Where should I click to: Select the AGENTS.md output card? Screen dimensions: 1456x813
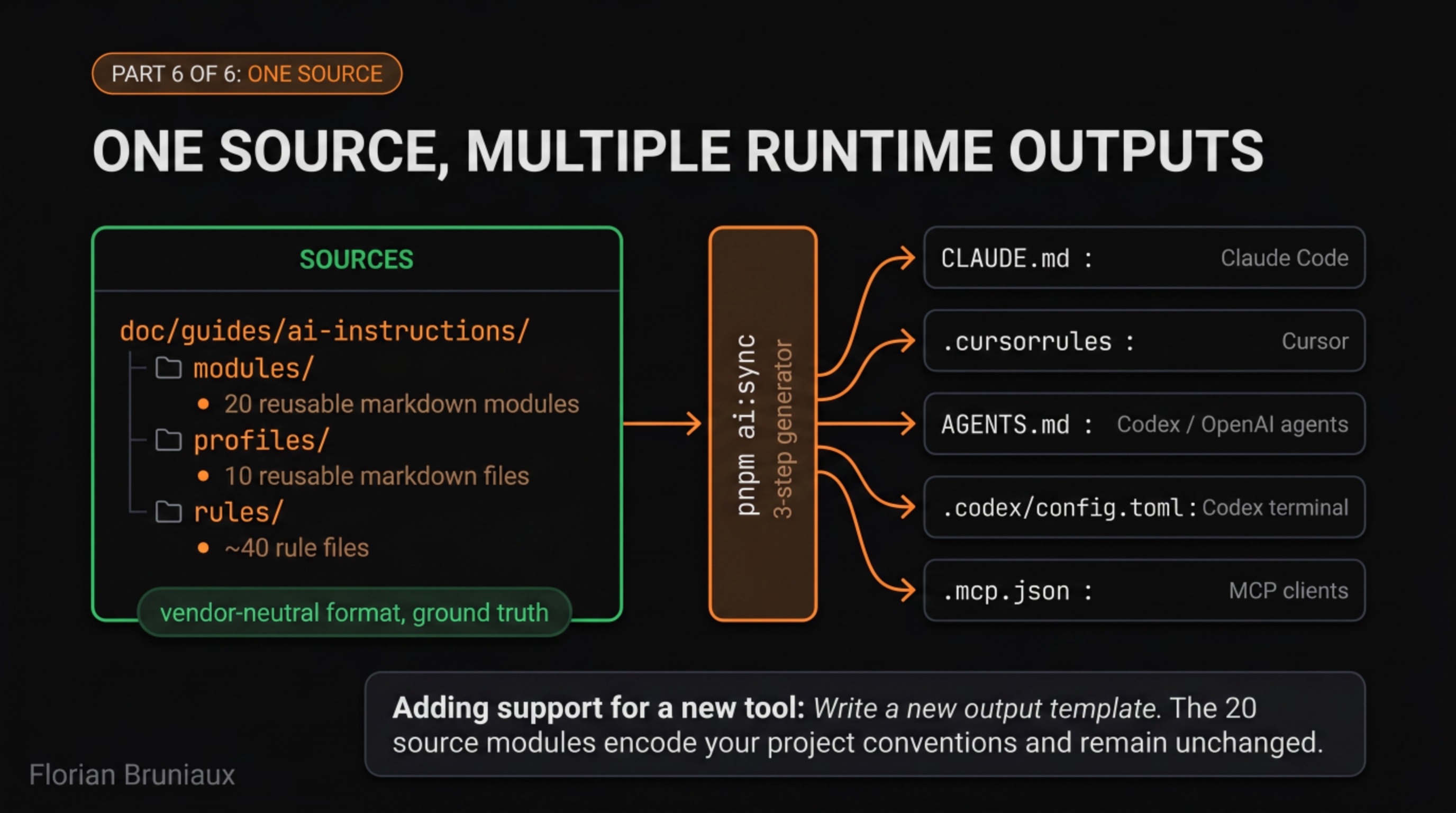tap(1144, 424)
